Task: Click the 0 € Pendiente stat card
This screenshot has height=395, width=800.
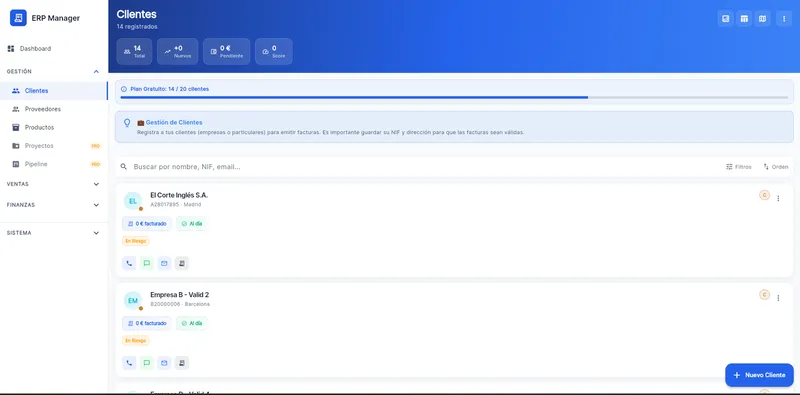Action: point(227,52)
